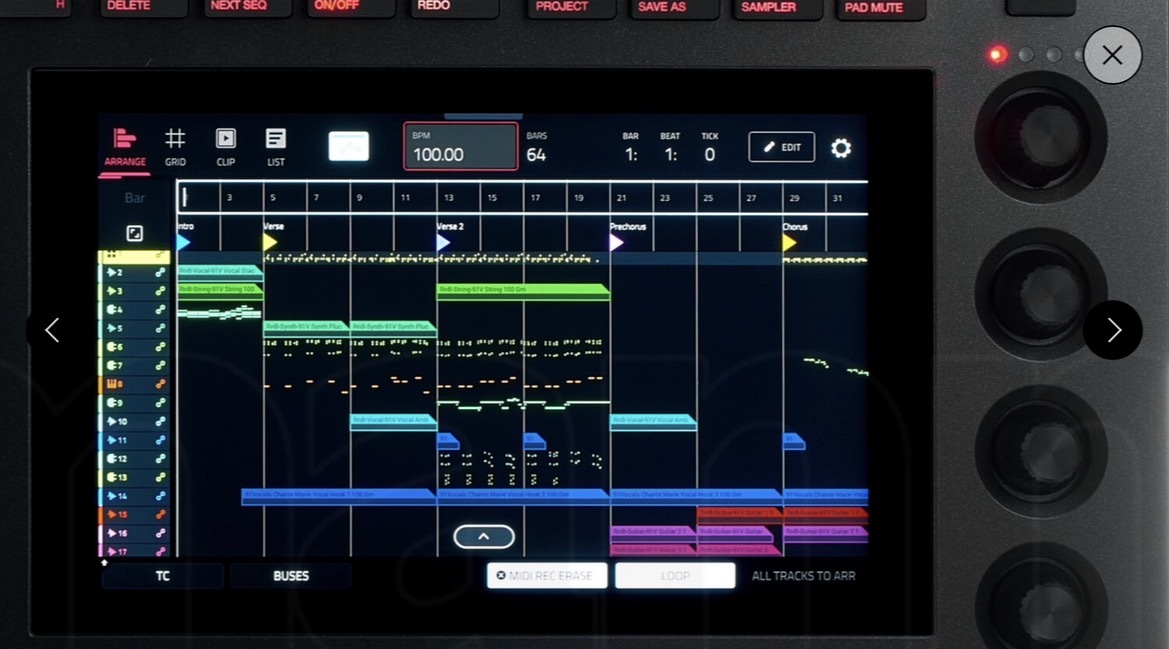Select track 8 keyboard icon
1169x649 pixels.
click(114, 384)
